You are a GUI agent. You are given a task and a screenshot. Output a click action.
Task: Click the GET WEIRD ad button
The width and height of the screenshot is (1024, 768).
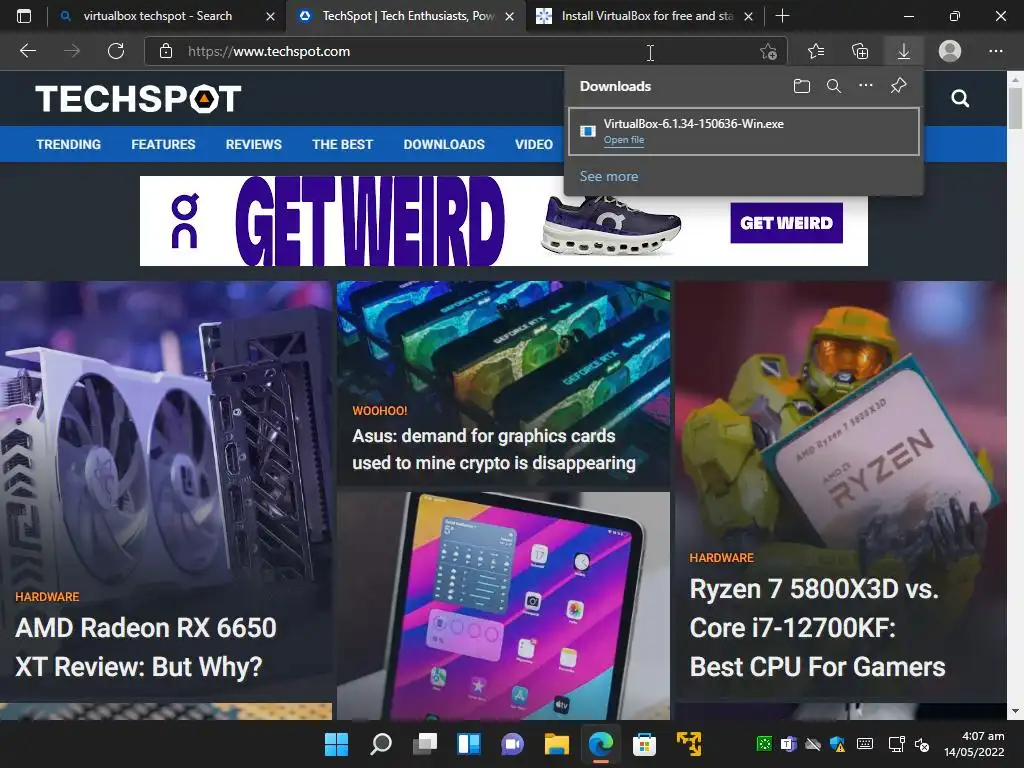click(x=786, y=223)
